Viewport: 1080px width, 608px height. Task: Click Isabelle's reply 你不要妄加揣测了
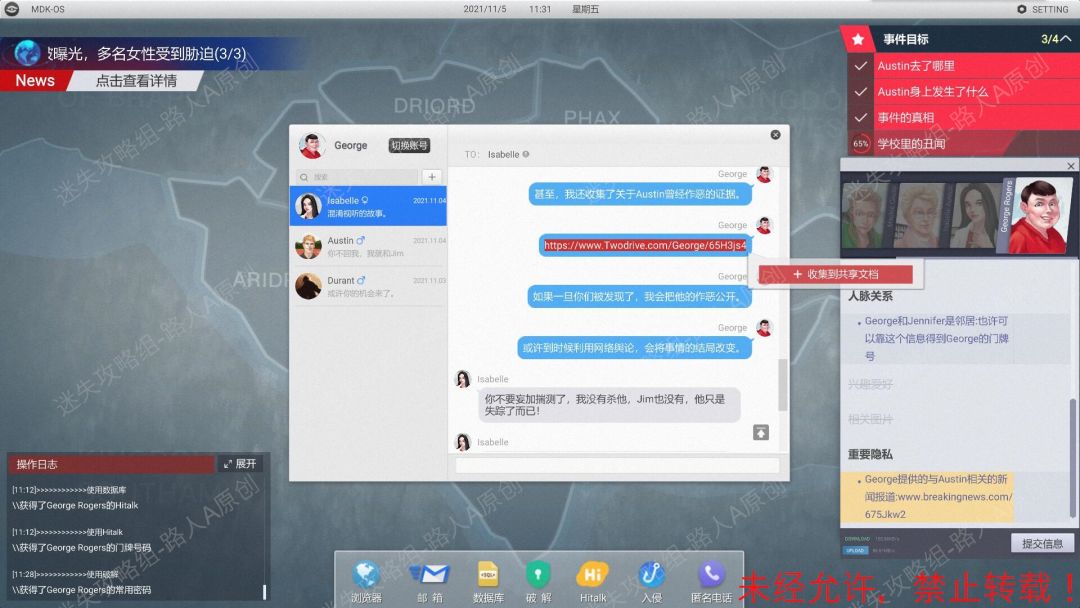[x=608, y=404]
